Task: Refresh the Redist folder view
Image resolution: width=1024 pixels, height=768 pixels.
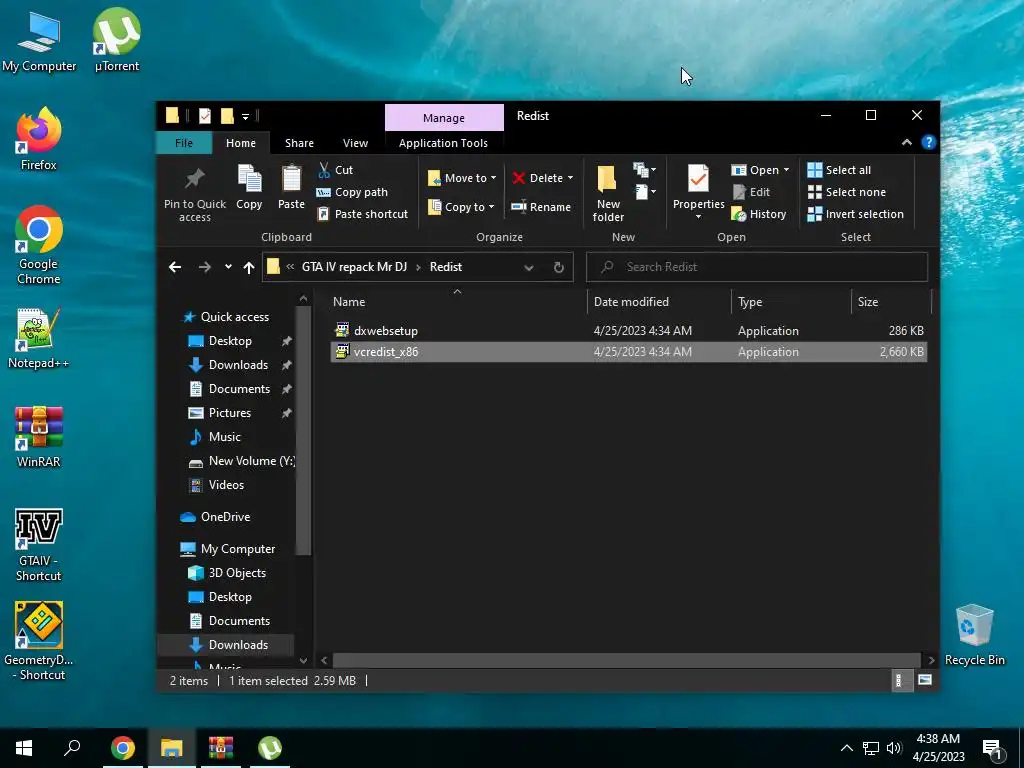Action: click(x=559, y=267)
